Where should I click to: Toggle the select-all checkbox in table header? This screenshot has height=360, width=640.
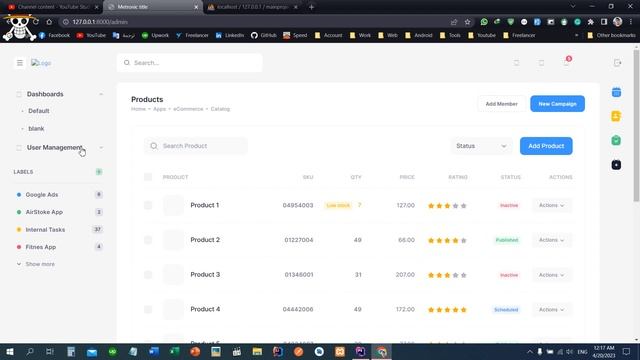[148, 177]
